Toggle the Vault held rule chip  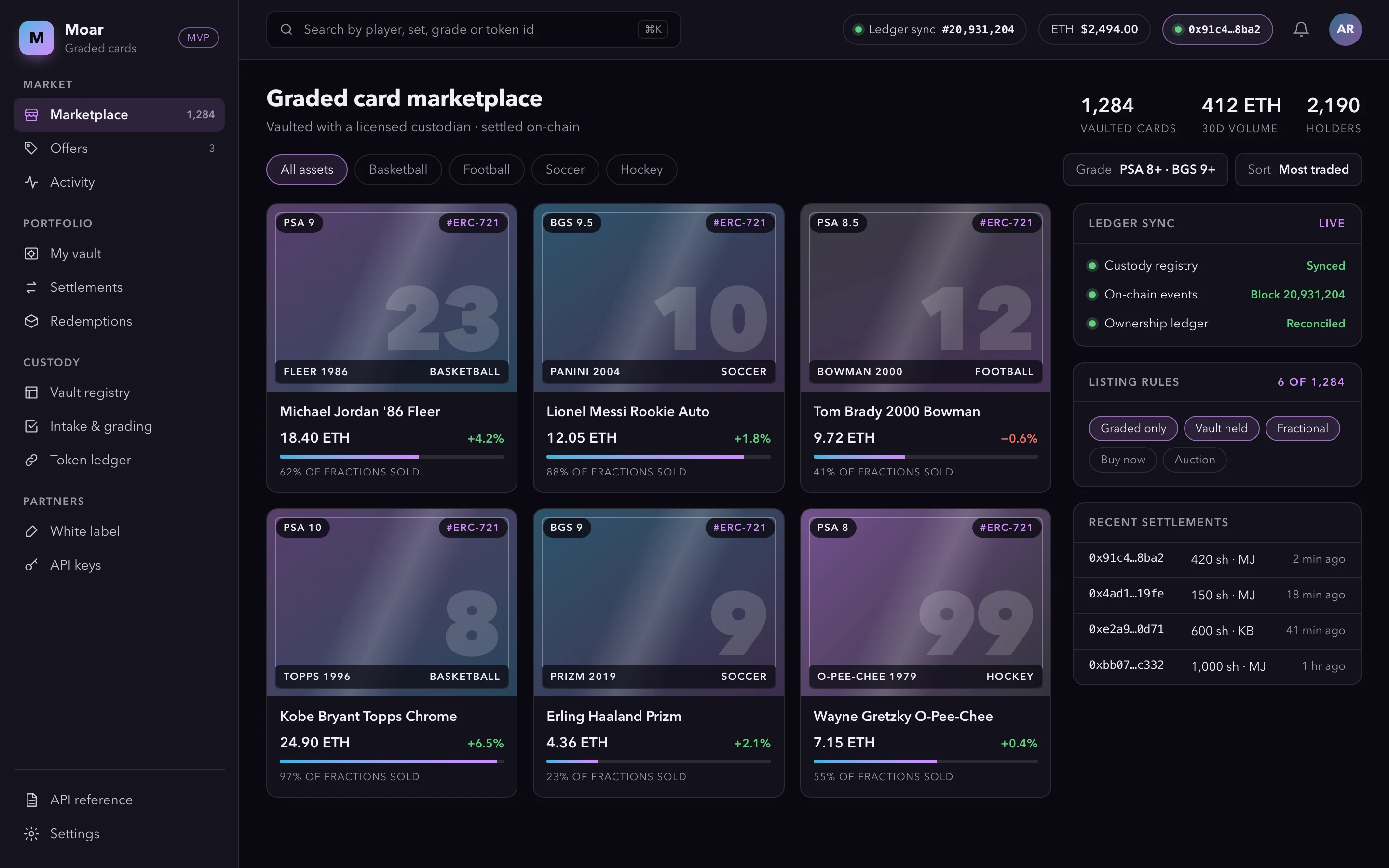pos(1221,428)
